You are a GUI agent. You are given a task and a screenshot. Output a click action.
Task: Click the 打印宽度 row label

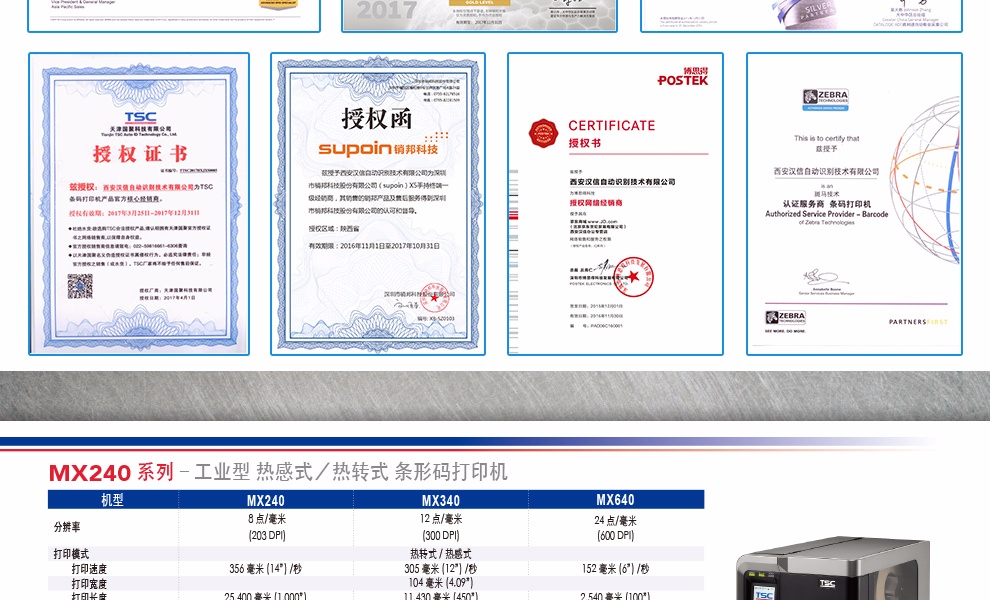[x=89, y=584]
